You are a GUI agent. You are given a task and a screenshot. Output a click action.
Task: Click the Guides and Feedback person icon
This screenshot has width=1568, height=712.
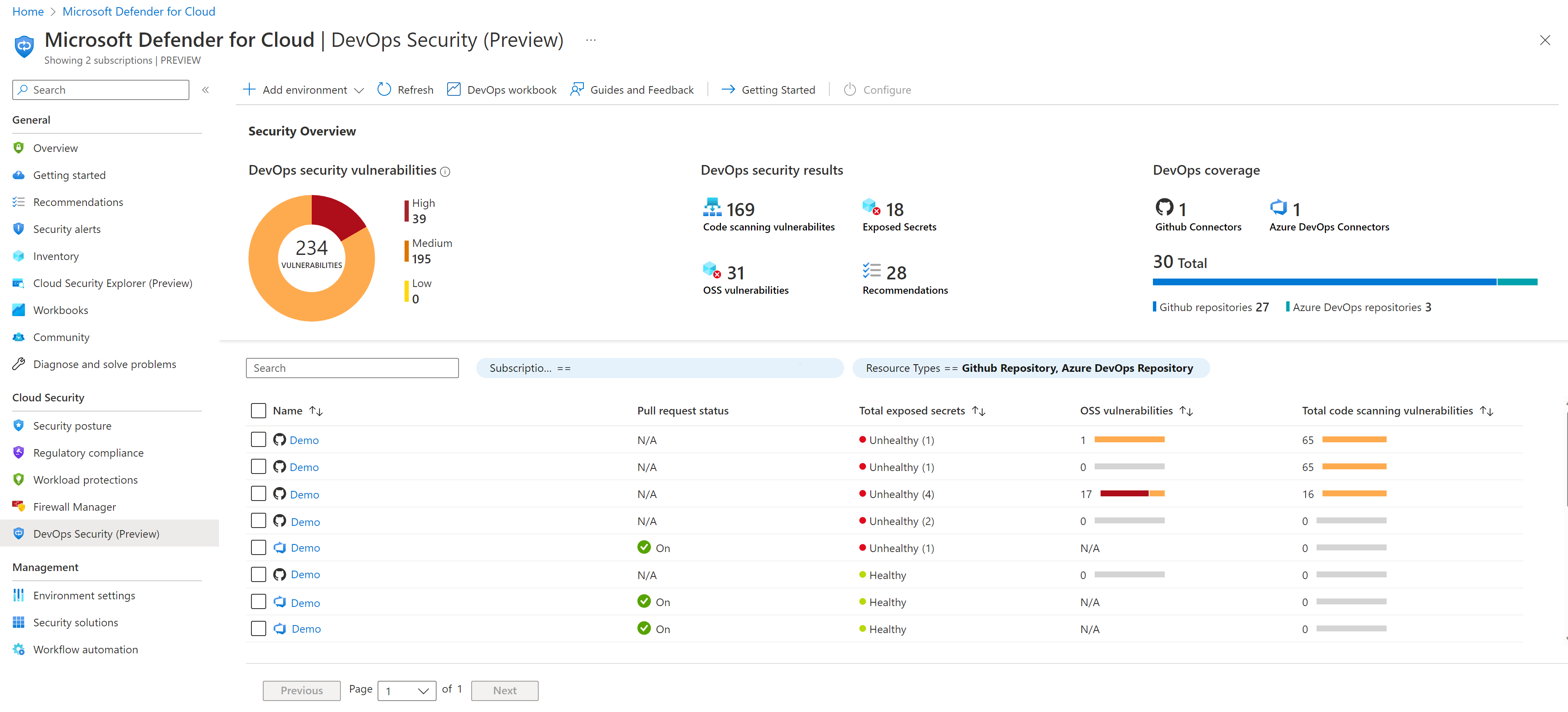pyautogui.click(x=577, y=89)
